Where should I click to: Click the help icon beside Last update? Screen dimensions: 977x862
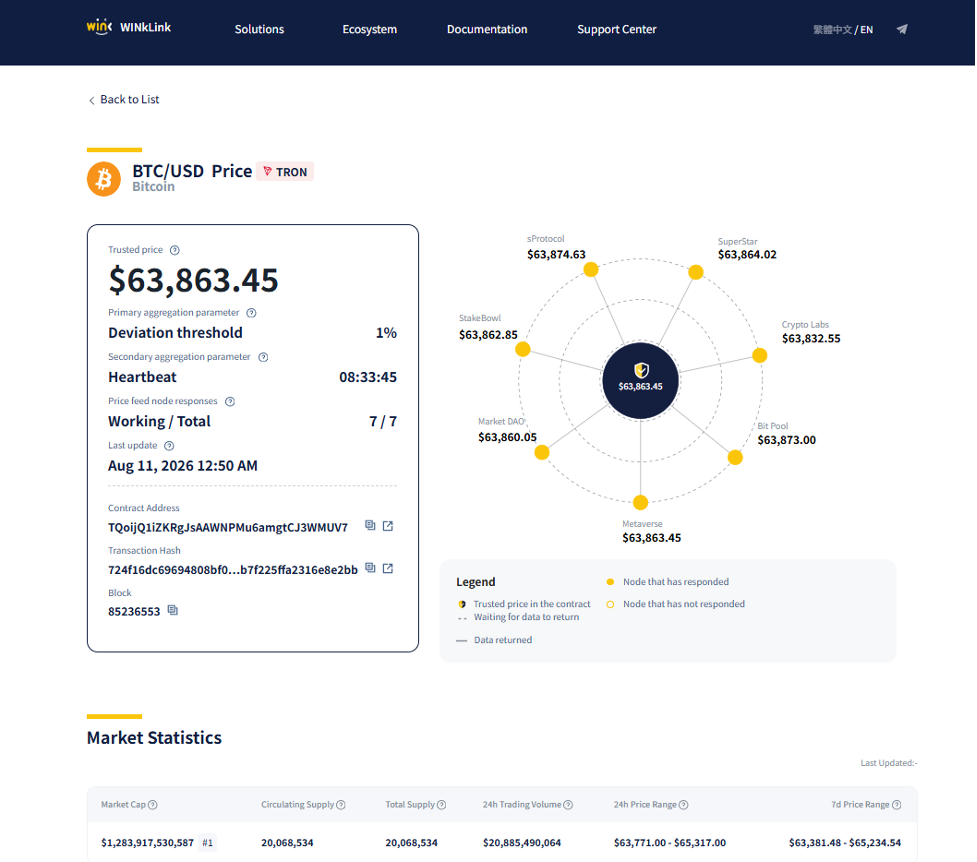click(x=169, y=446)
